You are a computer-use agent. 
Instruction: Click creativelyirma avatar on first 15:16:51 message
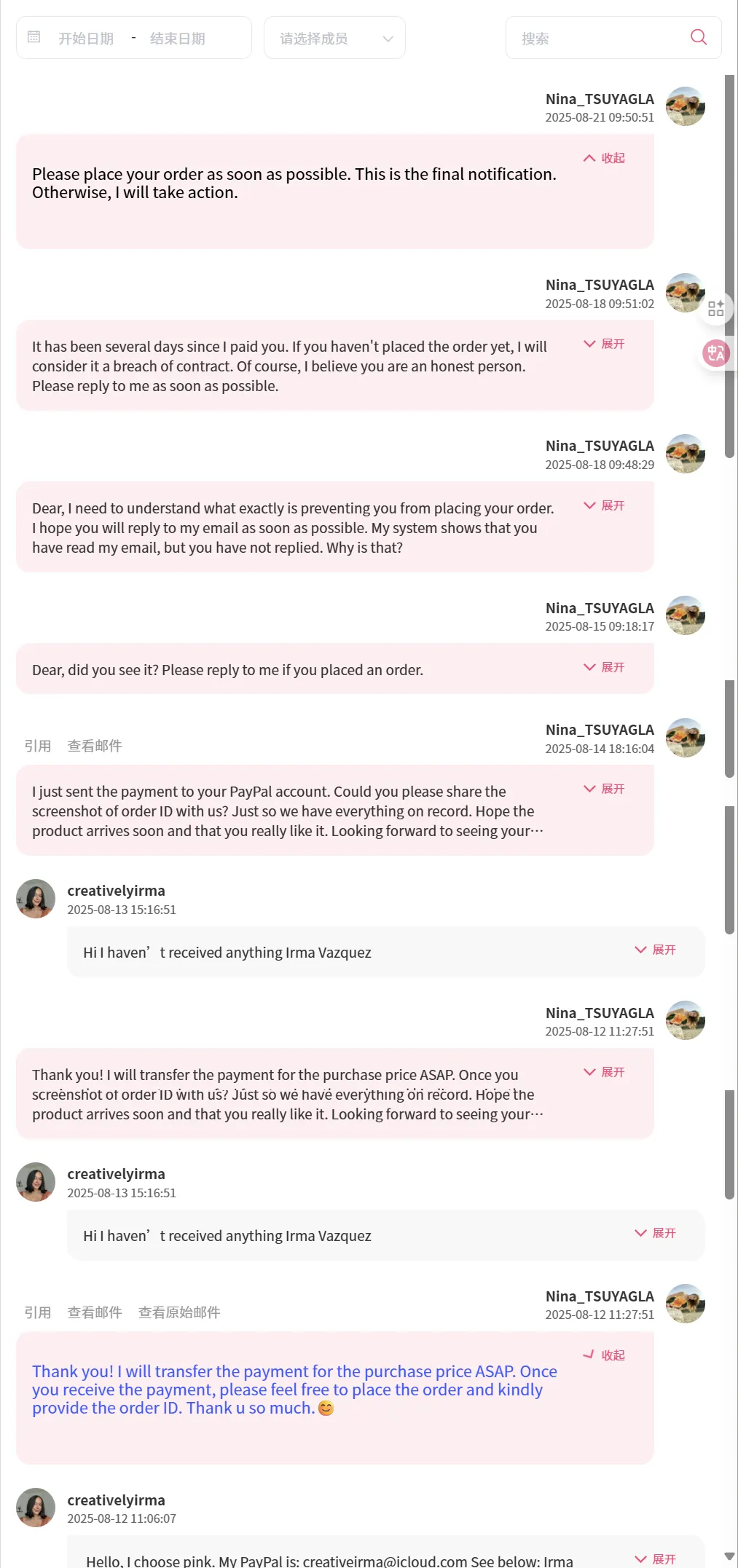[x=36, y=899]
